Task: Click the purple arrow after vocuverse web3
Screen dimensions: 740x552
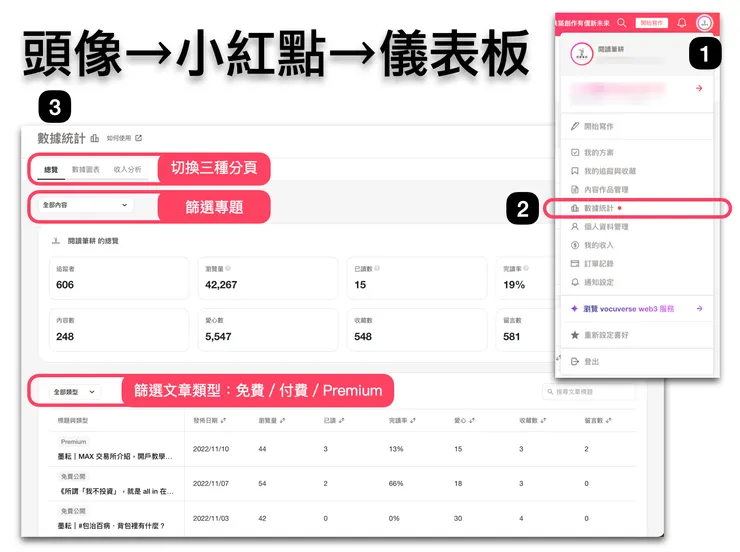Action: pos(699,309)
